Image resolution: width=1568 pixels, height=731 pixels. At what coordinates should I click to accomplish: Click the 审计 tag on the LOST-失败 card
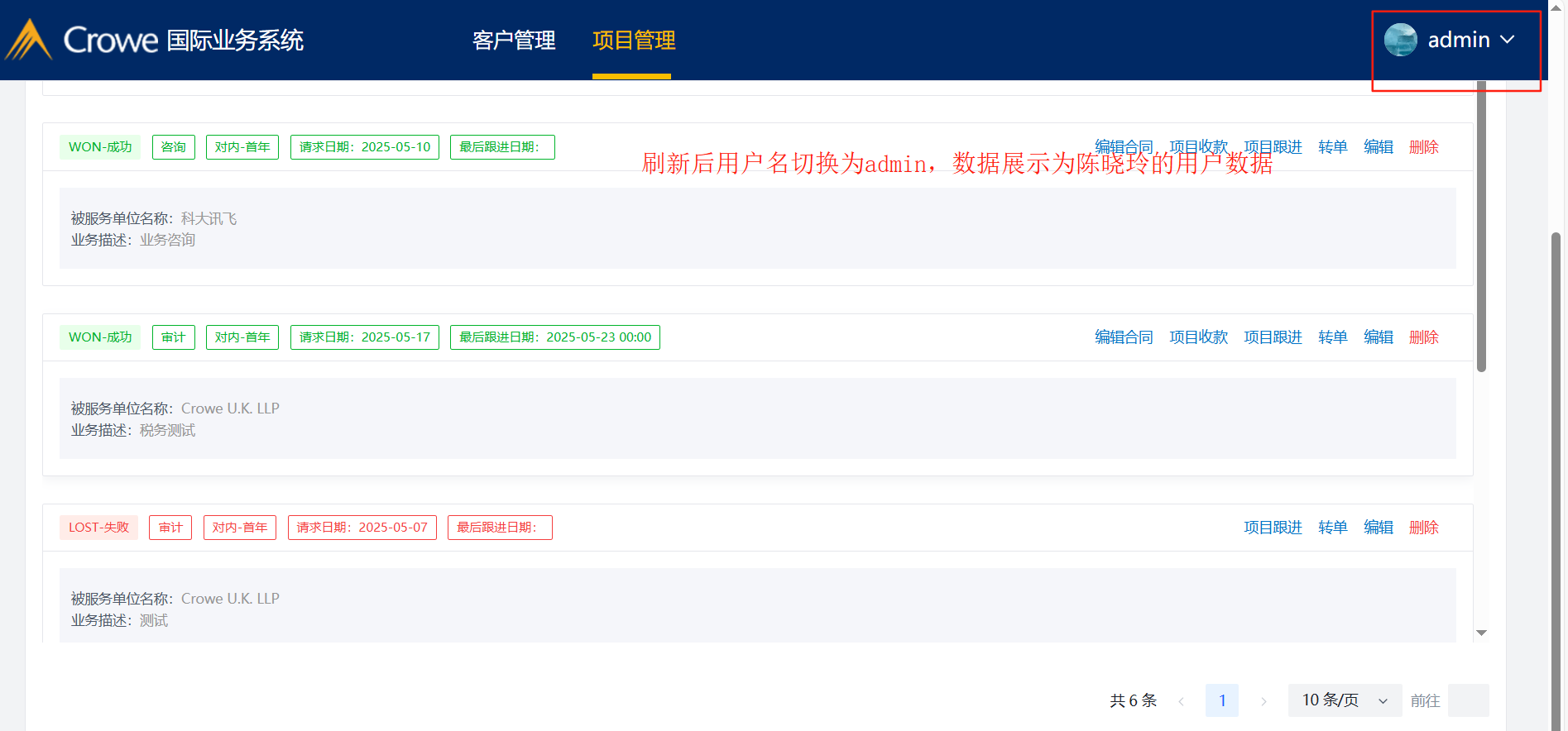click(x=170, y=528)
